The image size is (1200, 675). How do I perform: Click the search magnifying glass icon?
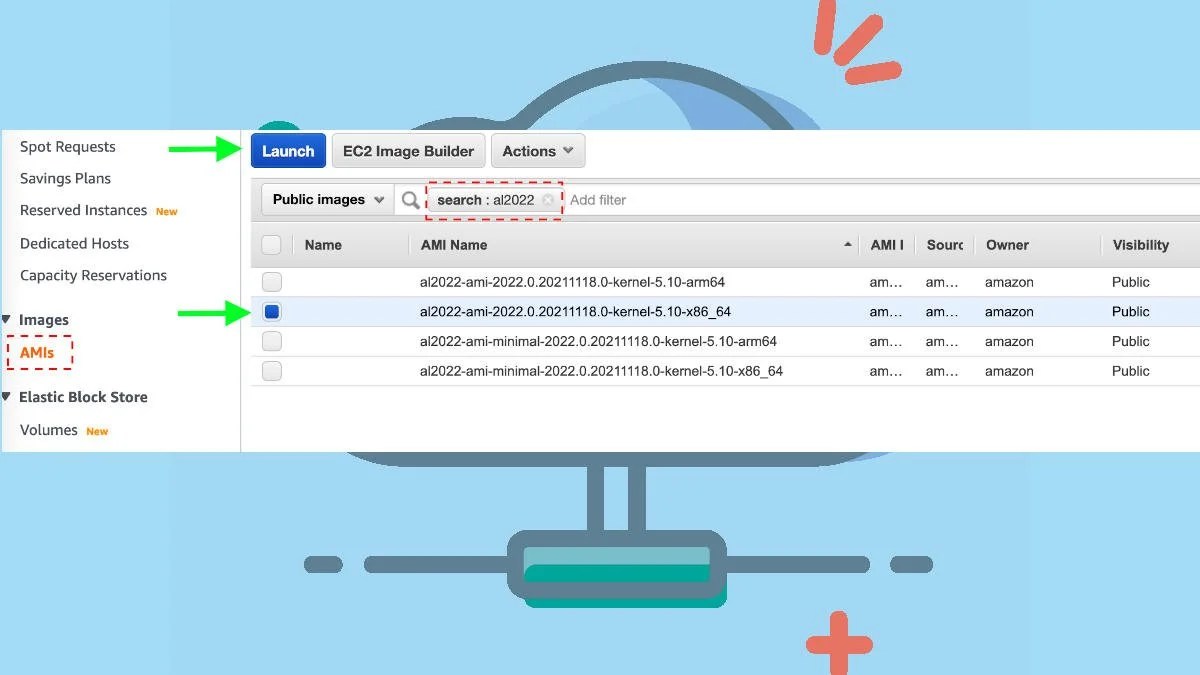pyautogui.click(x=410, y=199)
